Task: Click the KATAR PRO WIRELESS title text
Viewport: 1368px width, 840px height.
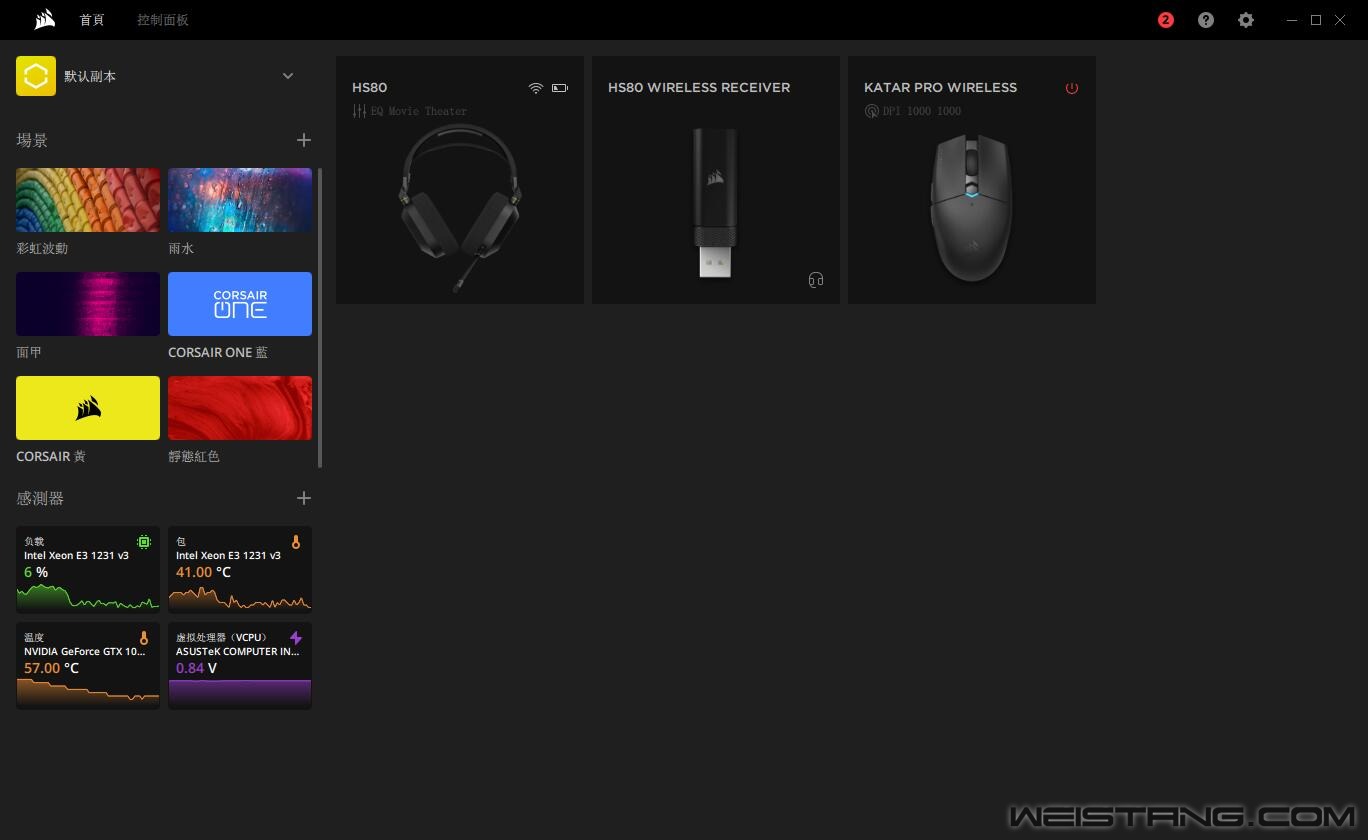Action: click(940, 88)
